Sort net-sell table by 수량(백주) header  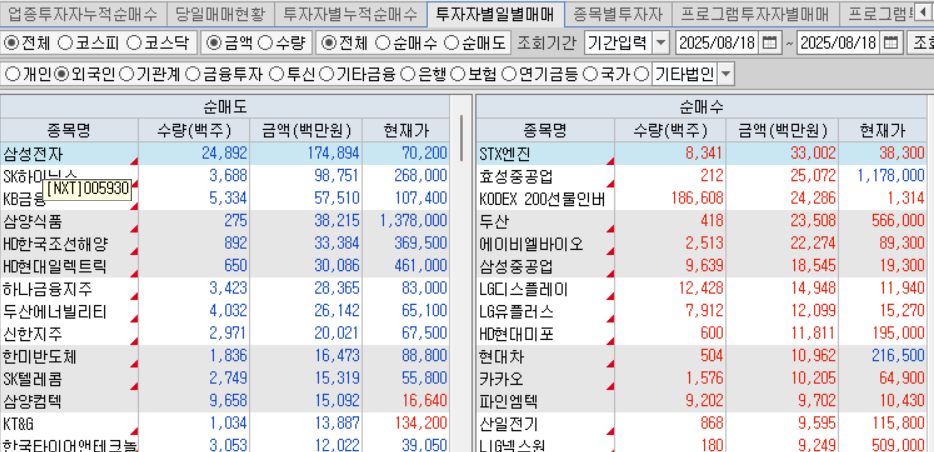coord(194,130)
